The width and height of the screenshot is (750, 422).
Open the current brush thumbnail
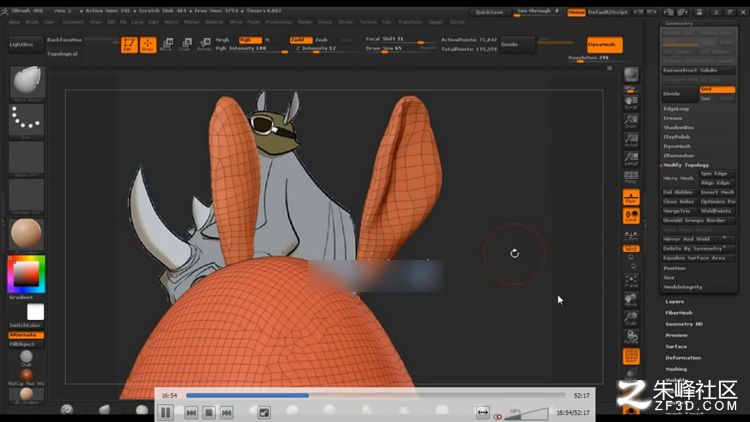[27, 82]
